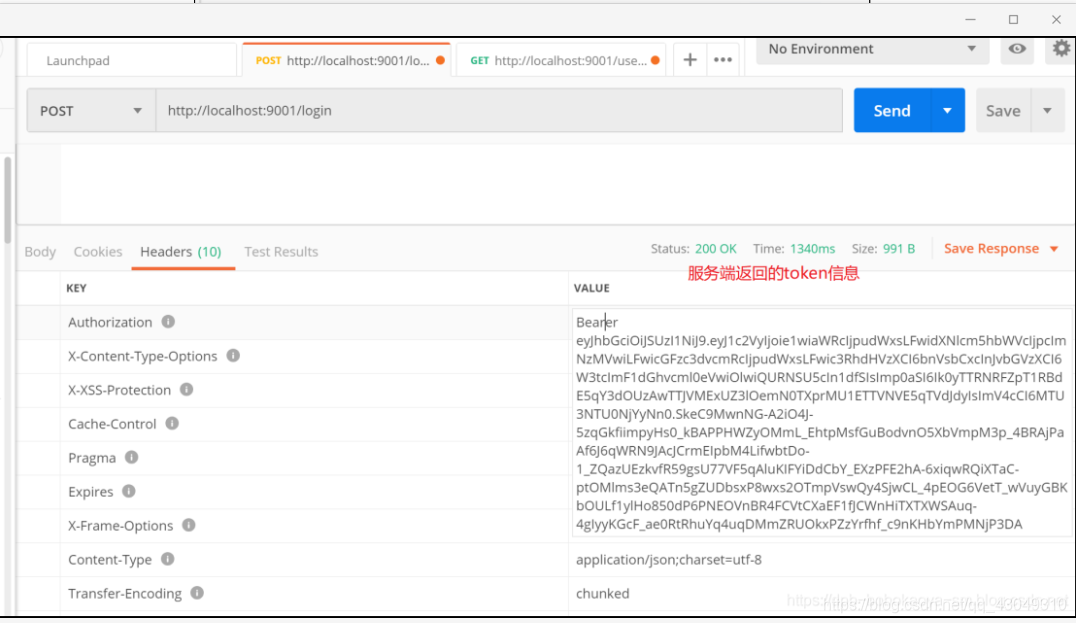Send the login request
1076x623 pixels.
[892, 110]
